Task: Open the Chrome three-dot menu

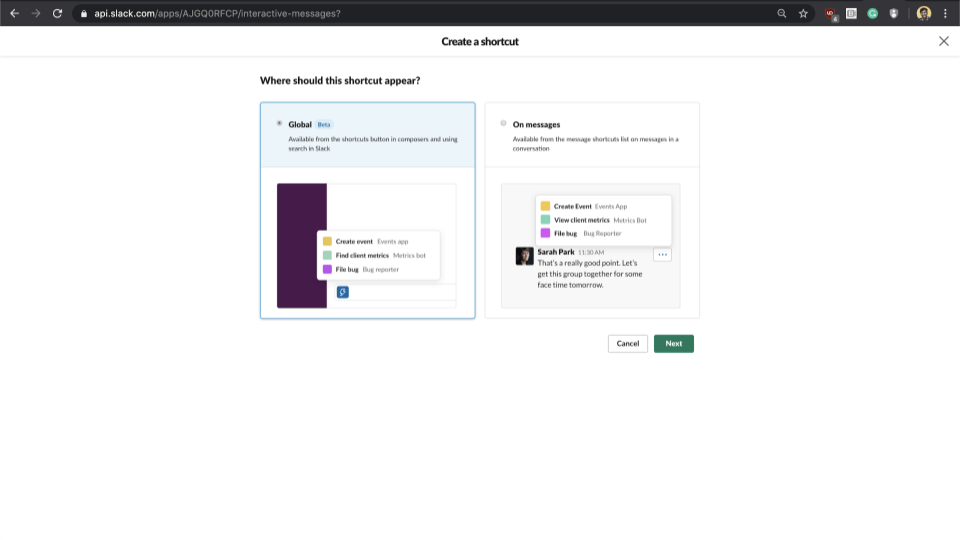Action: tap(945, 13)
